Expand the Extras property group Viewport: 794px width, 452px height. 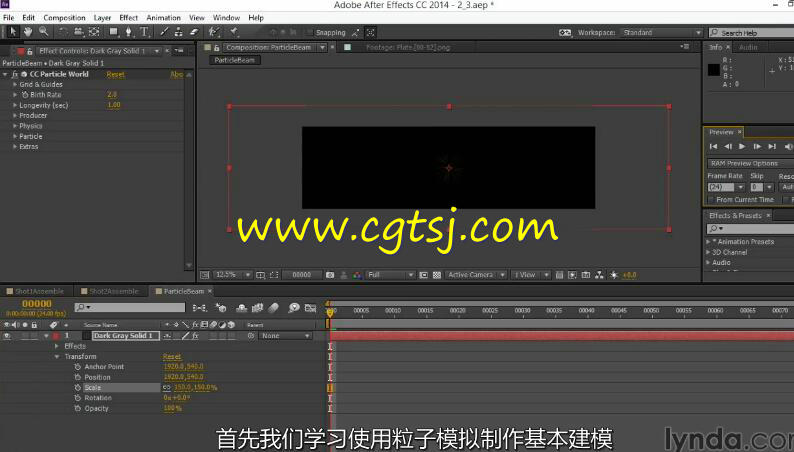pyautogui.click(x=15, y=147)
